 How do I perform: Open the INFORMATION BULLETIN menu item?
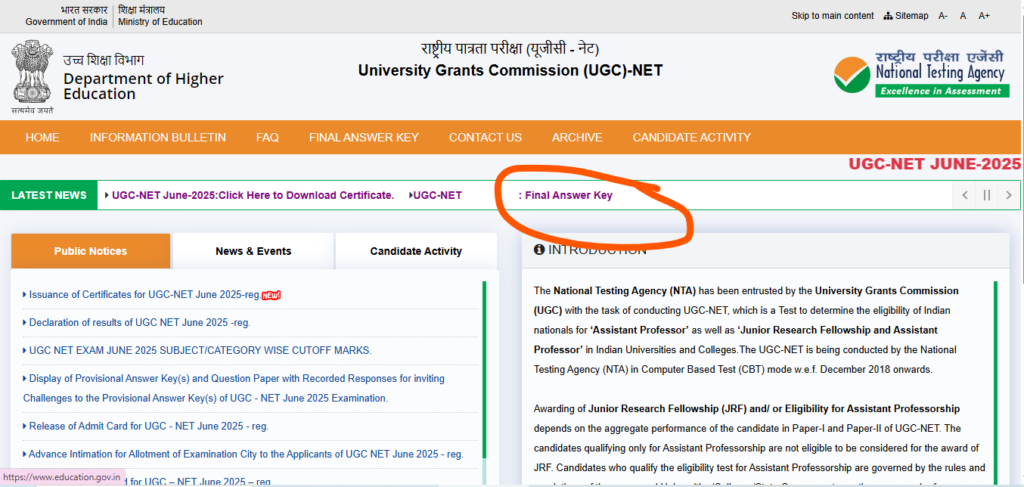coord(157,137)
